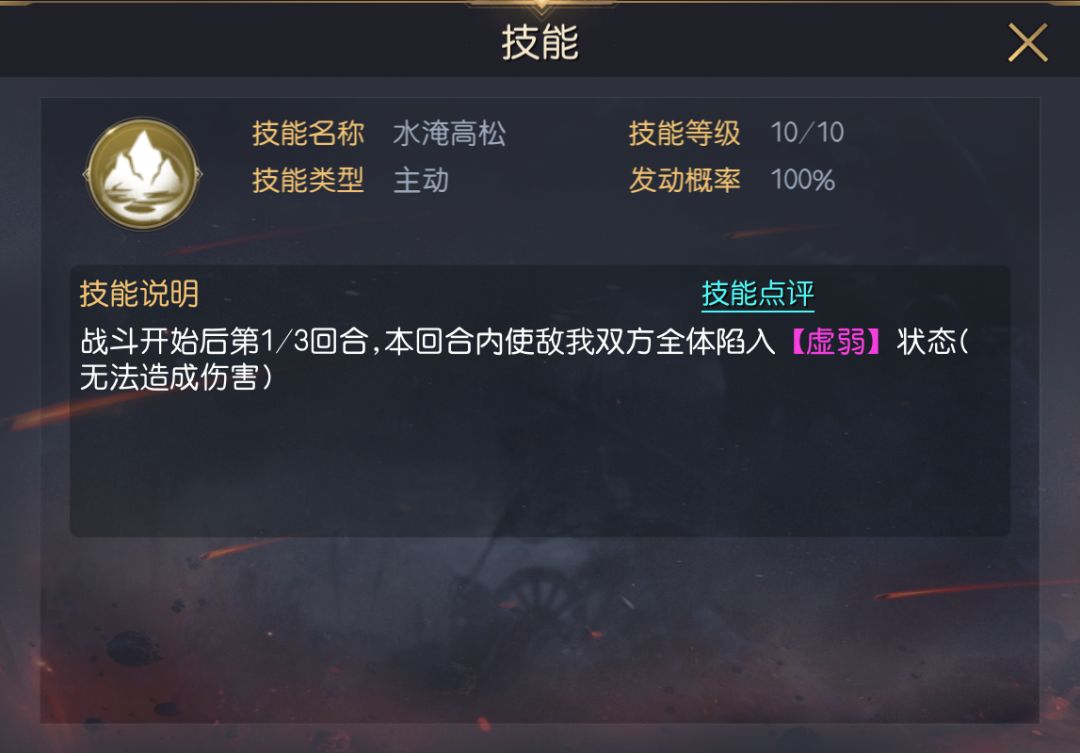
Task: Close the 技能 dialog with the X
Action: pos(1028,43)
